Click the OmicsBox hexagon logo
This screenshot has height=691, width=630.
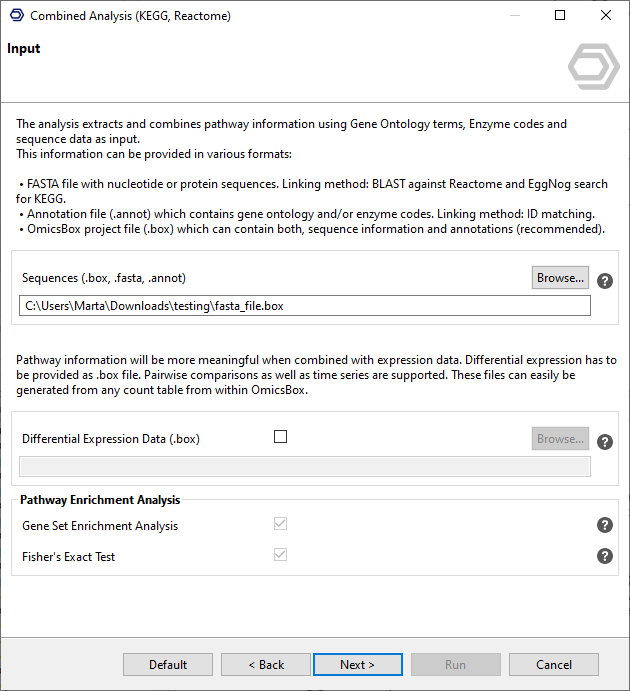(593, 67)
